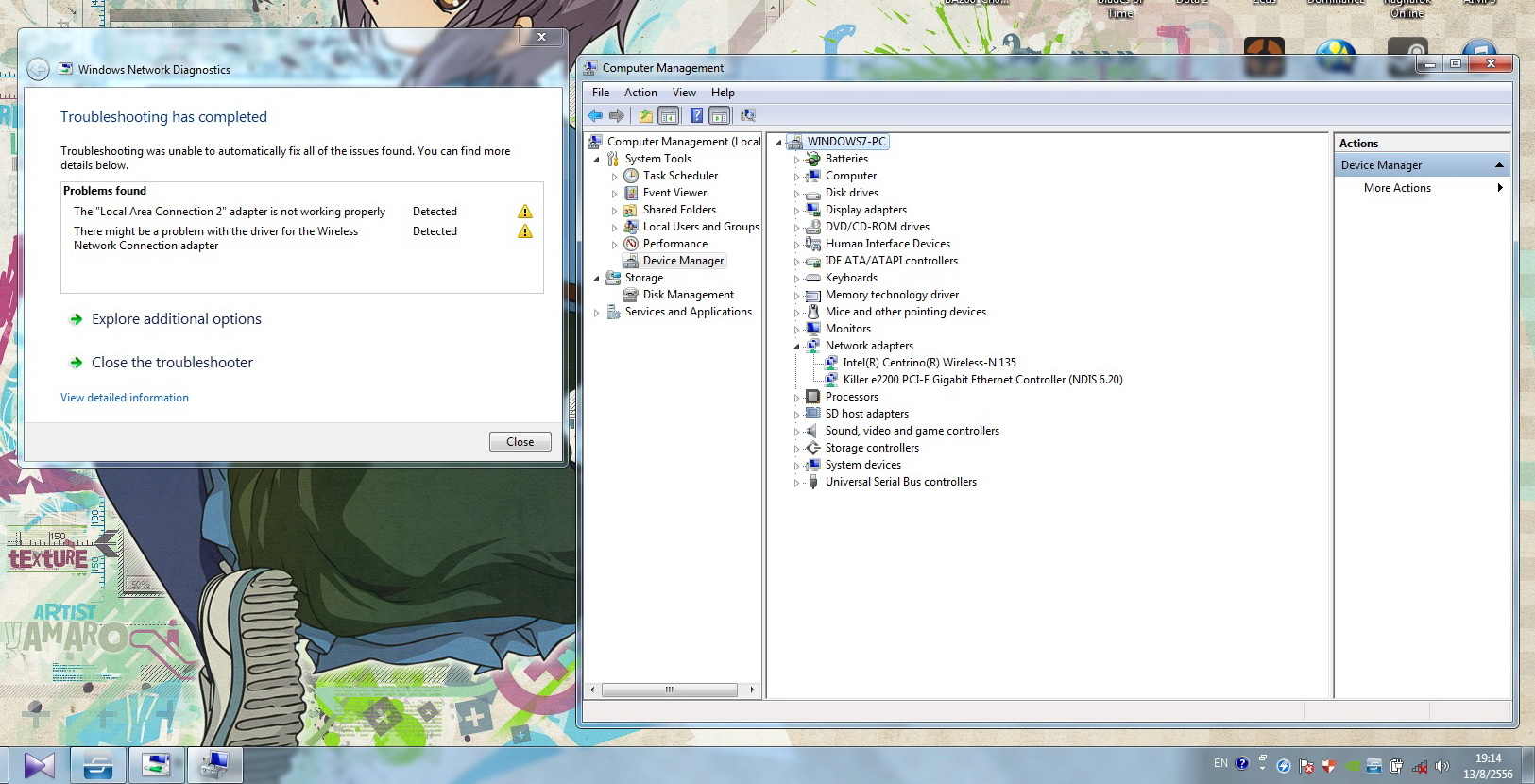
Task: Click the Windows Network Diagnostics taskbar button
Action: pos(157,765)
